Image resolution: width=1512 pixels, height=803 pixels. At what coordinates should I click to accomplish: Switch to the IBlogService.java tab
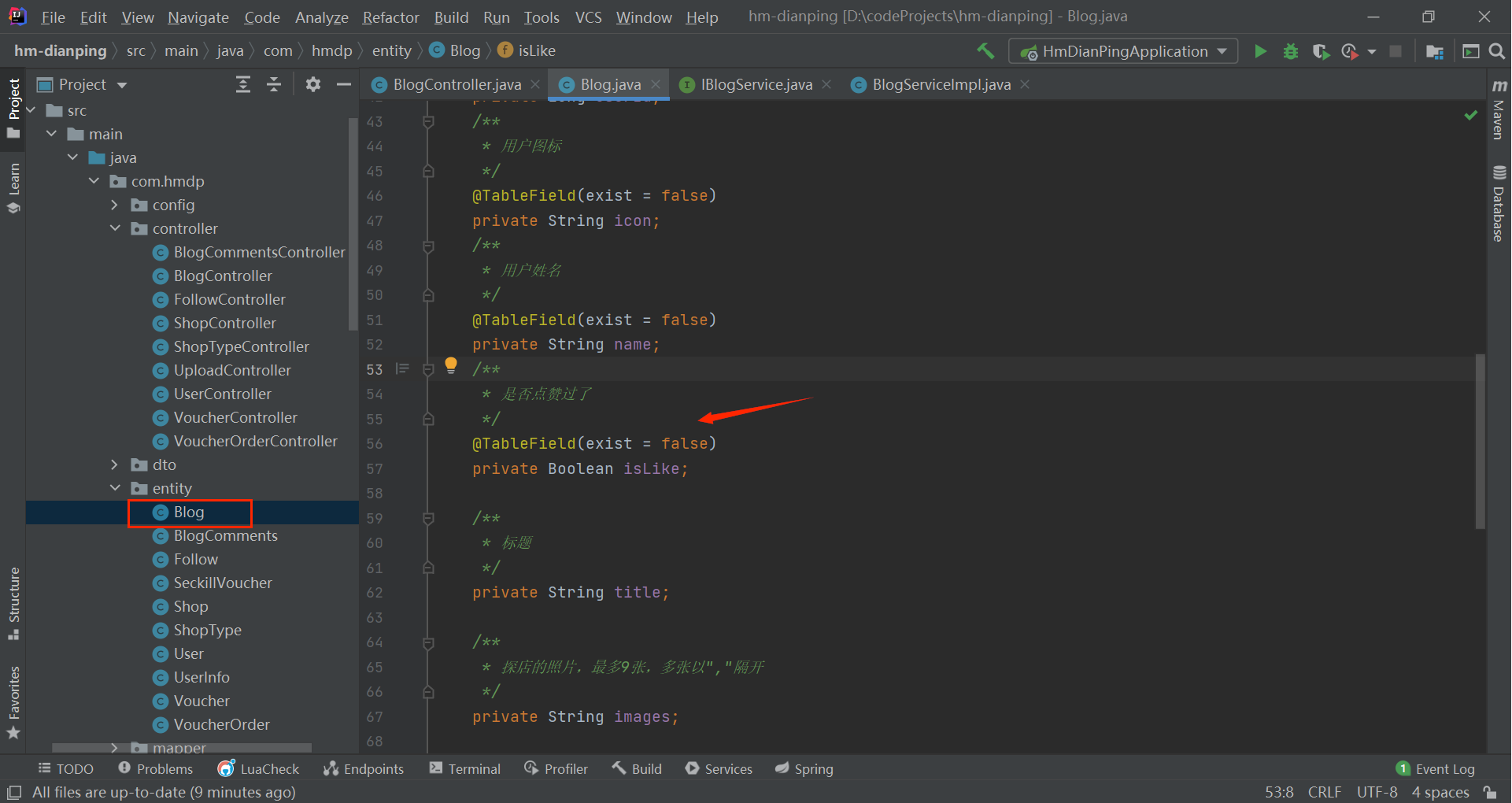756,84
